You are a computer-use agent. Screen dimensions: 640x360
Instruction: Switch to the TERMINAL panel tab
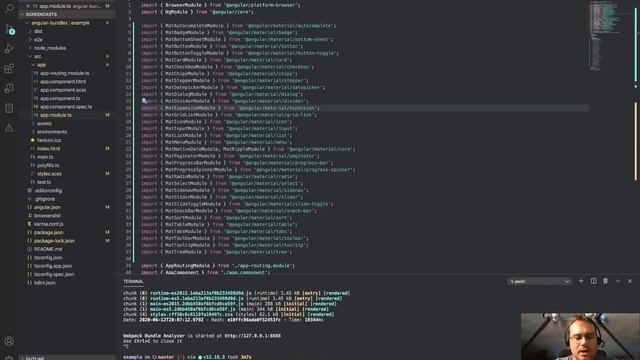(x=133, y=281)
